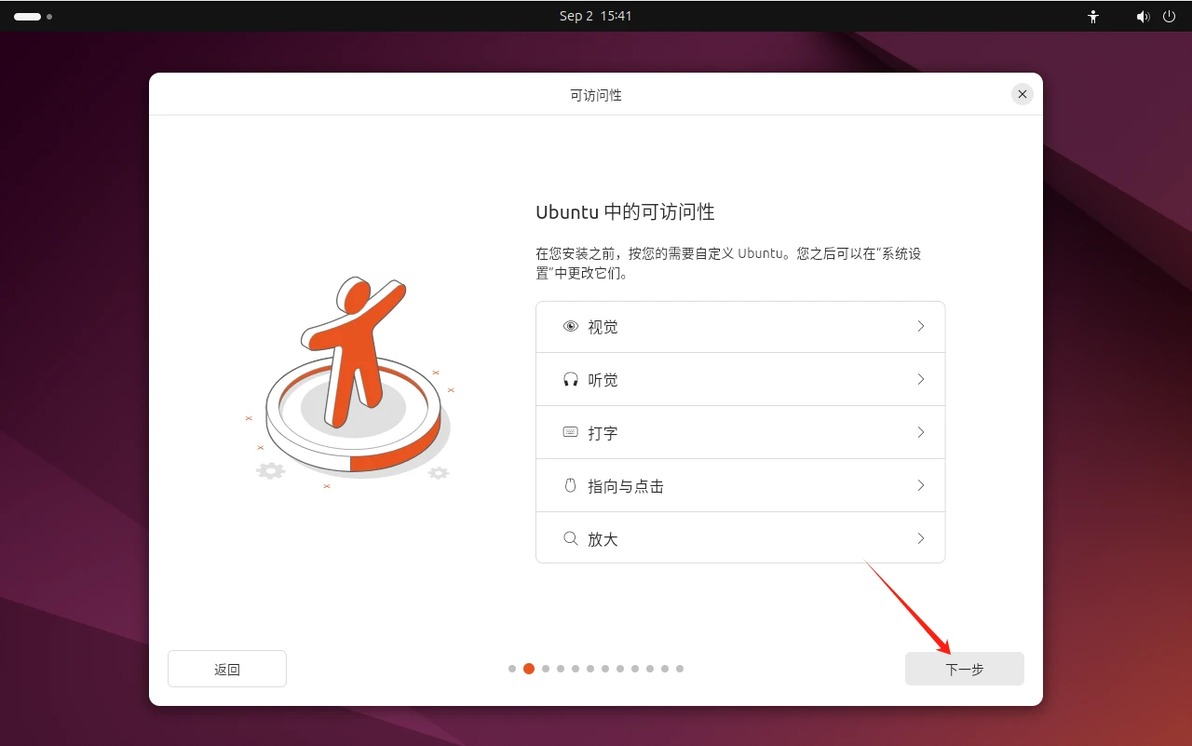Expand the 打字 row chevron

click(921, 432)
